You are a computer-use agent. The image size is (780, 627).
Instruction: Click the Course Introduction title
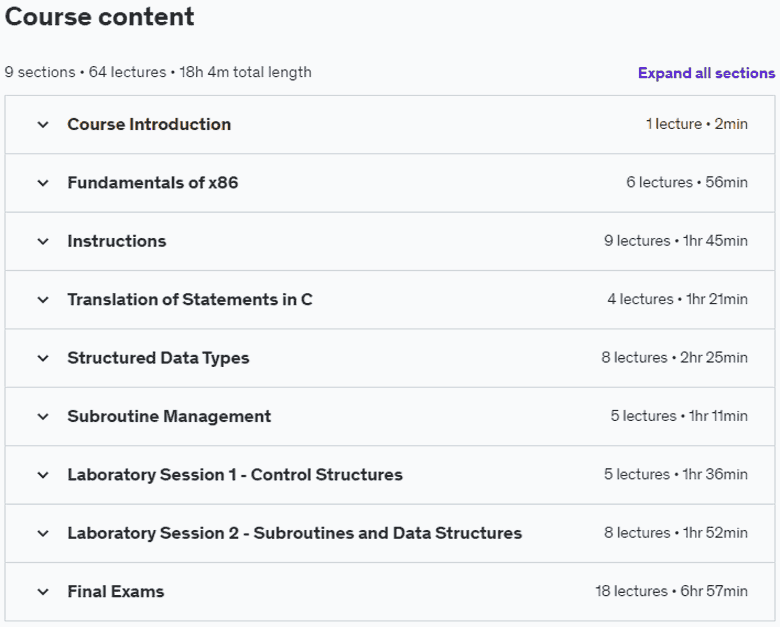[x=149, y=124]
